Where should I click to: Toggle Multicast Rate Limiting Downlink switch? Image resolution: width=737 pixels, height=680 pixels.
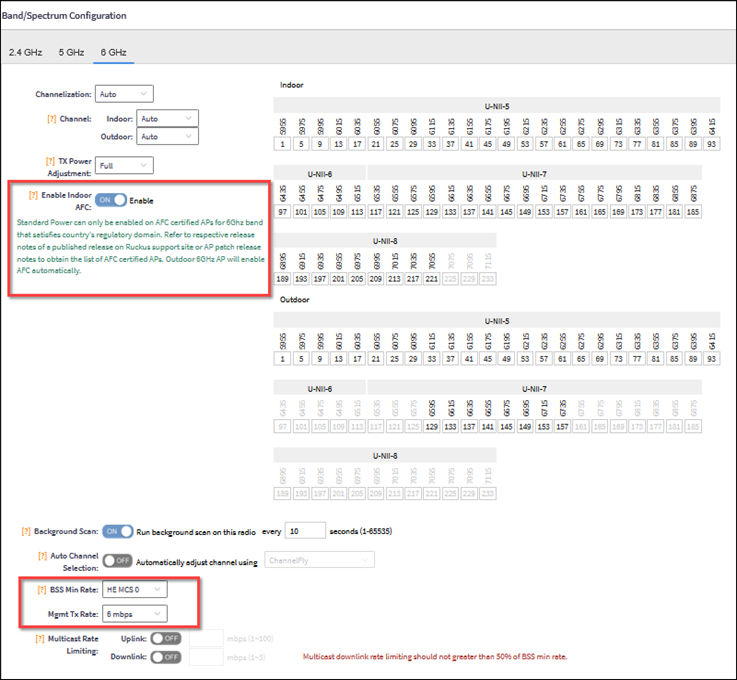tap(166, 657)
